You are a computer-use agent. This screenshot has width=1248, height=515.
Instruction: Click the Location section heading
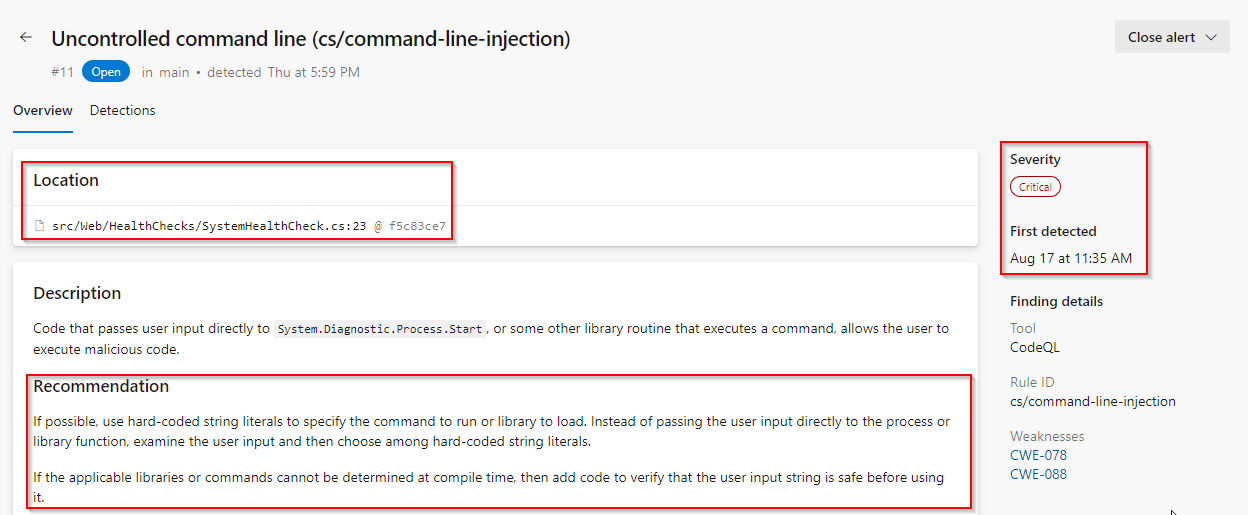point(66,180)
